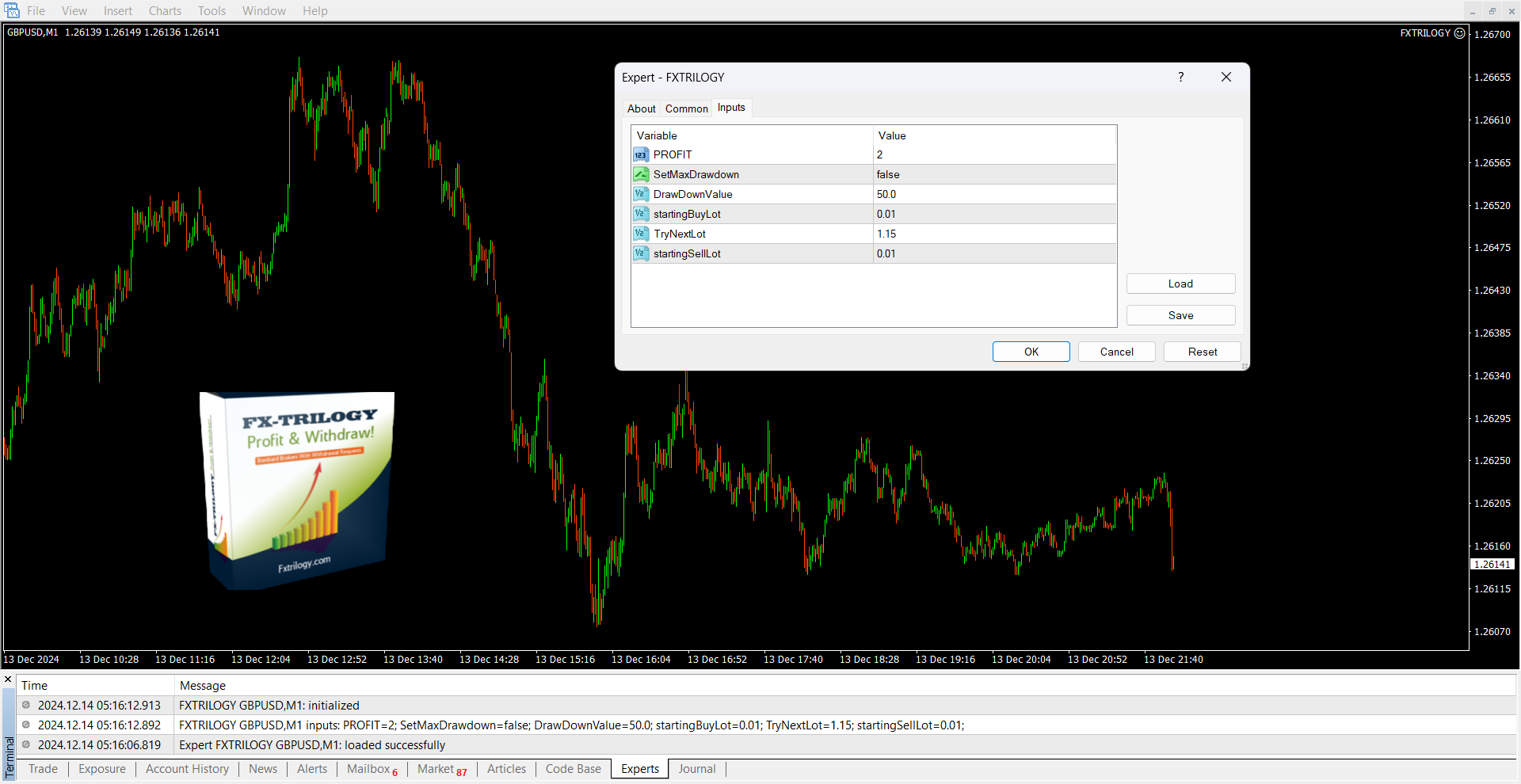This screenshot has width=1521, height=784.
Task: Close the Terminal panel with X
Action: click(x=8, y=679)
